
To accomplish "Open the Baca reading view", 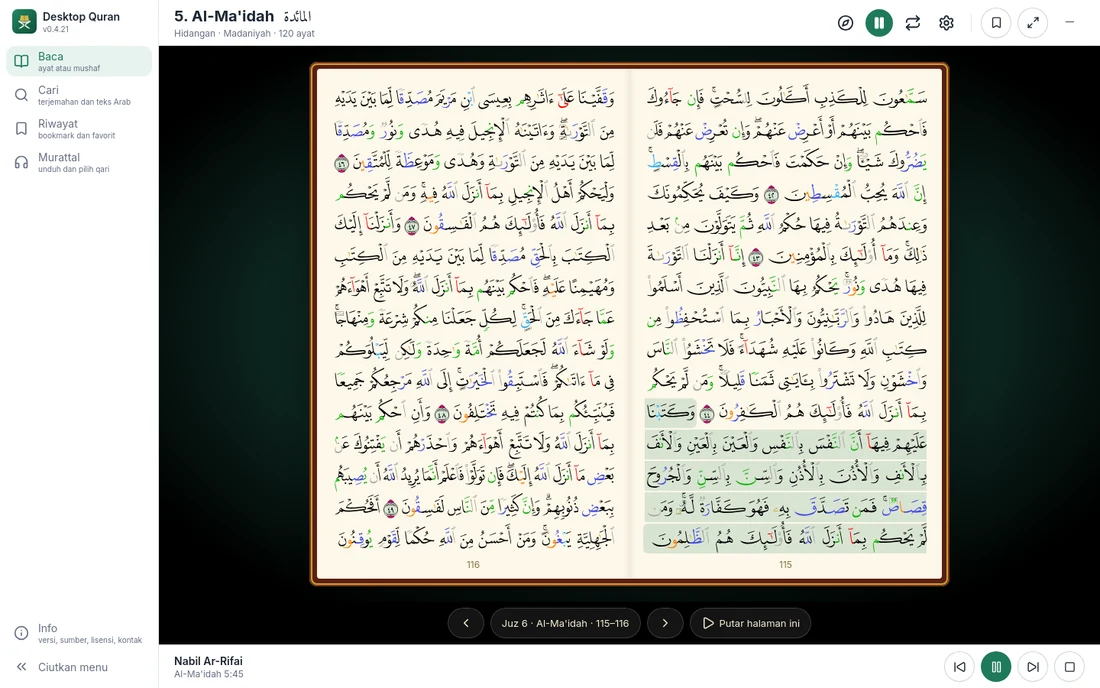I will click(x=79, y=61).
